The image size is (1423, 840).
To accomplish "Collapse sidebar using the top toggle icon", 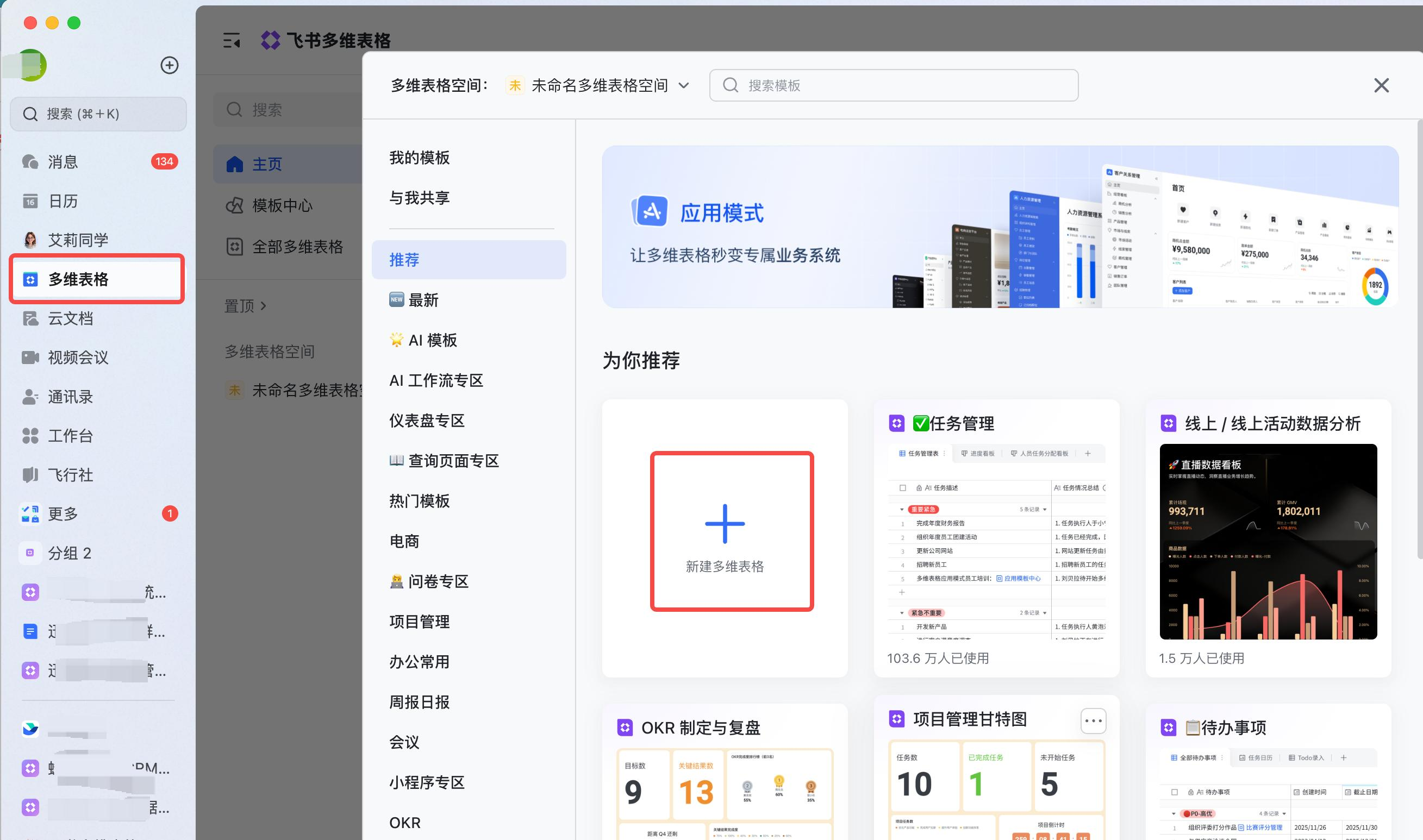I will pyautogui.click(x=232, y=41).
